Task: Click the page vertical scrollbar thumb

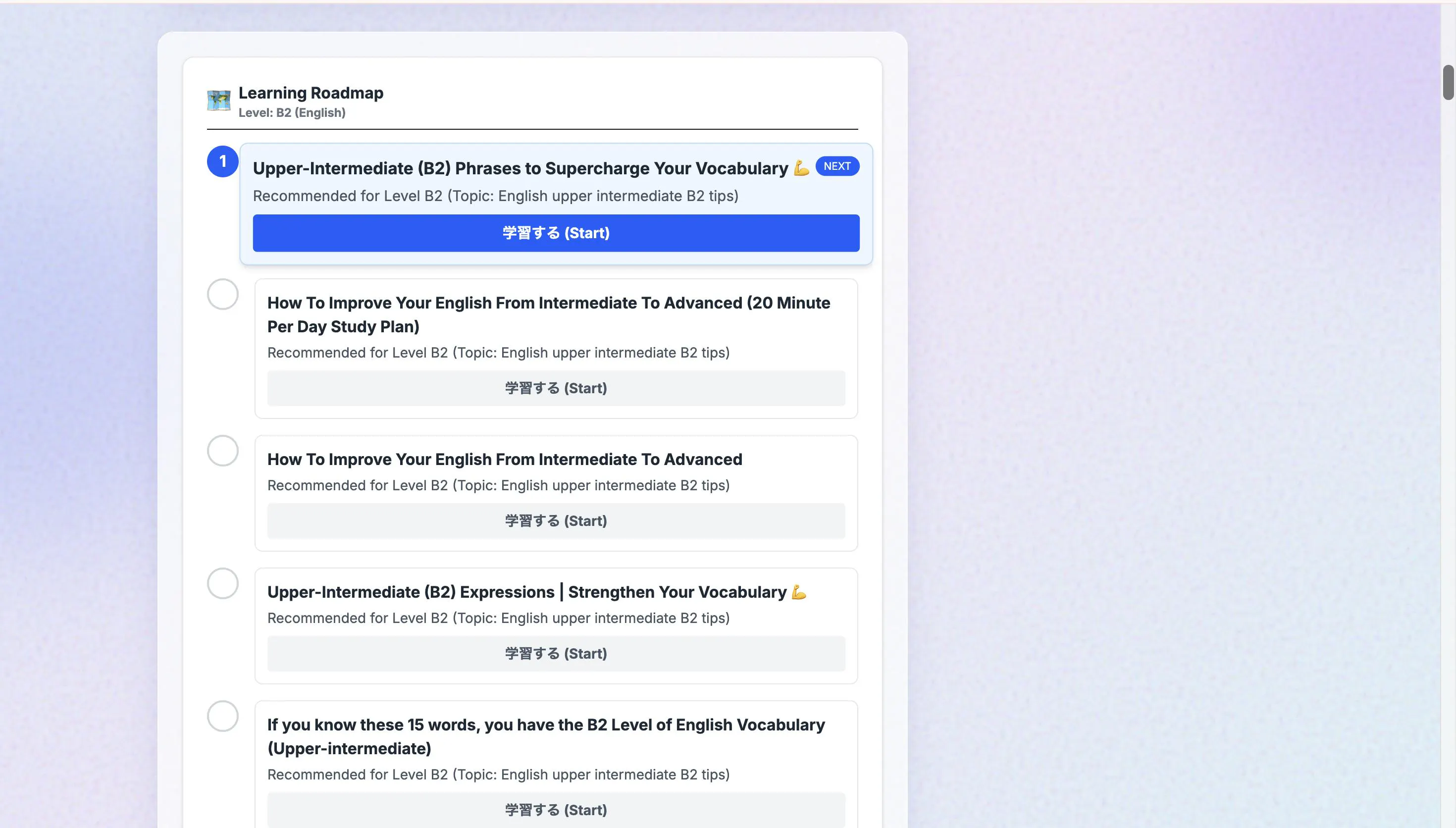Action: click(x=1448, y=83)
